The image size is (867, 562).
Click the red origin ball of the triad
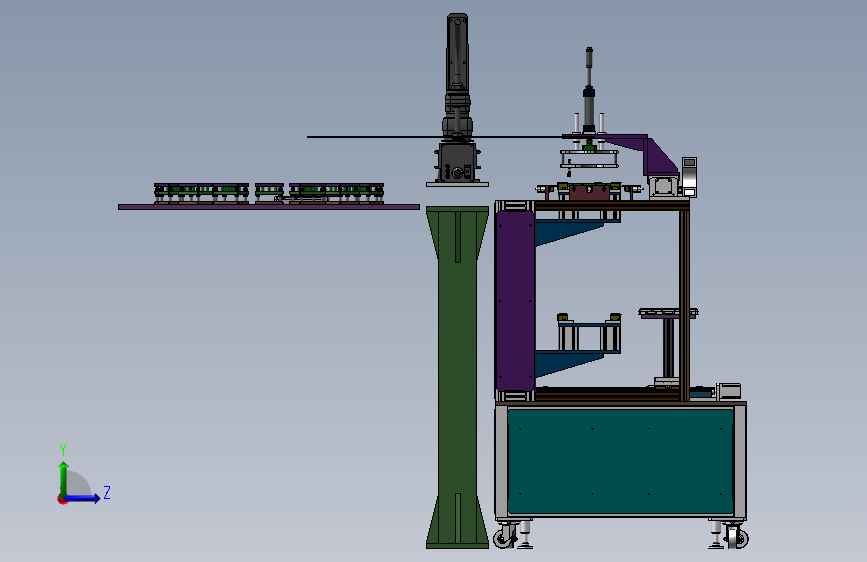(x=62, y=499)
